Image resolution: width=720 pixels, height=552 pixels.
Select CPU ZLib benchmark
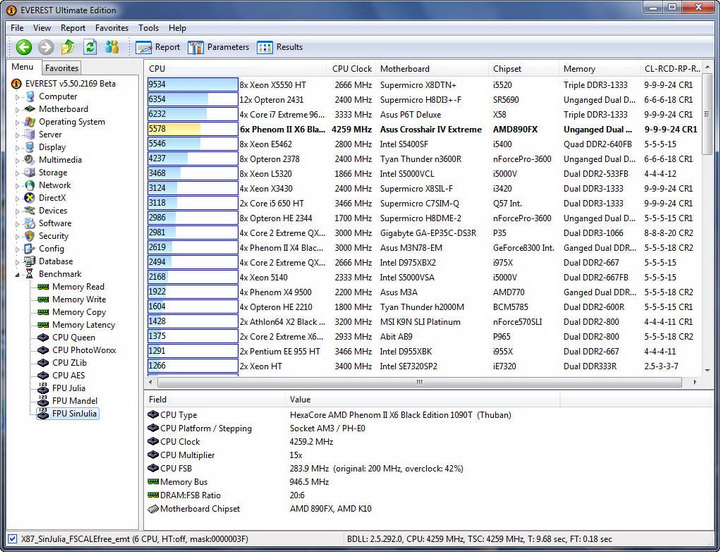point(69,363)
